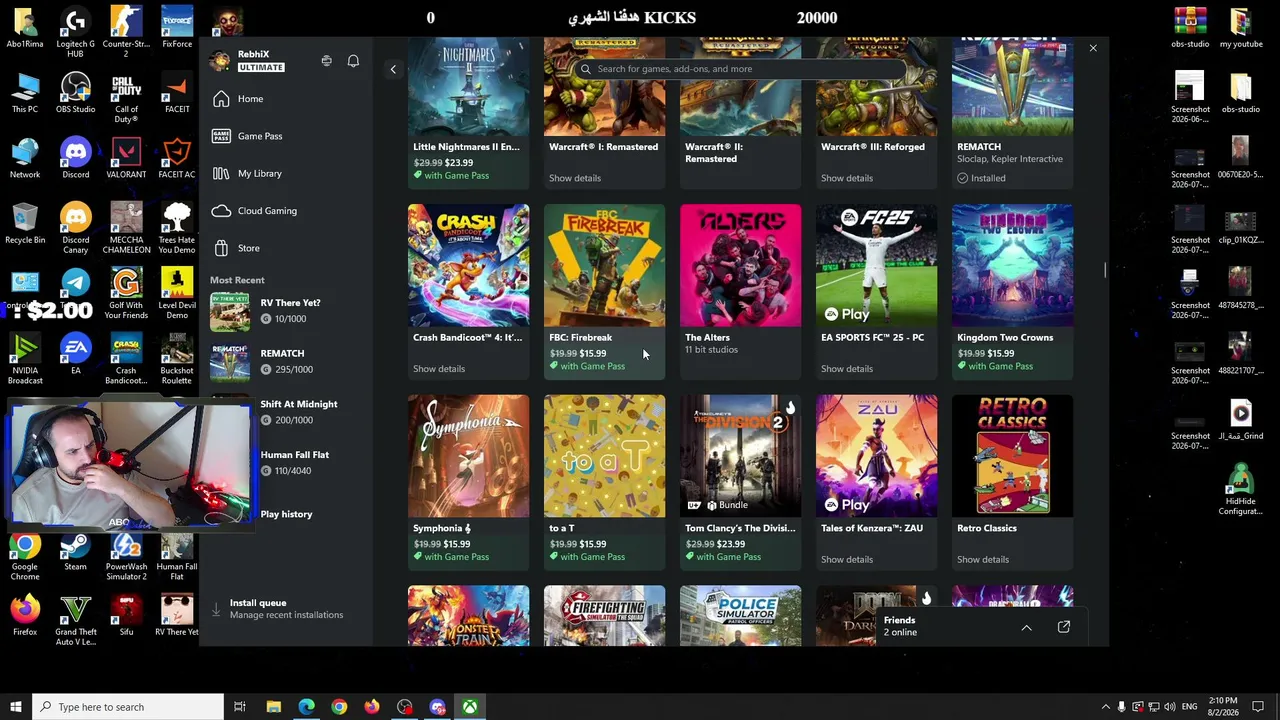Open File Explorer from the taskbar
The height and width of the screenshot is (720, 1280).
tap(273, 707)
